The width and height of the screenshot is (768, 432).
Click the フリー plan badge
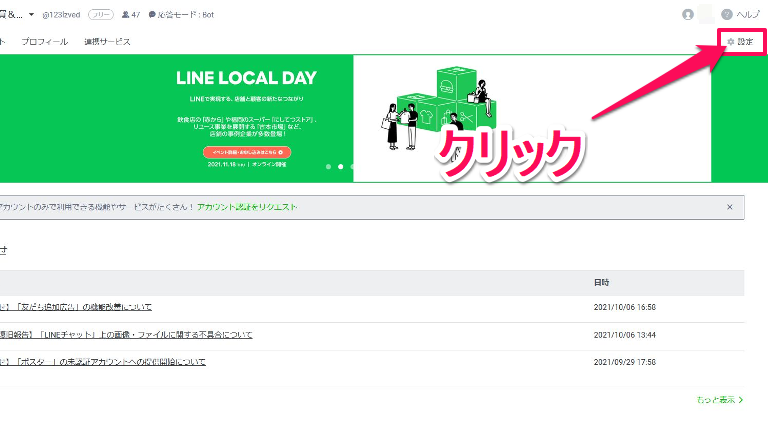(x=101, y=15)
